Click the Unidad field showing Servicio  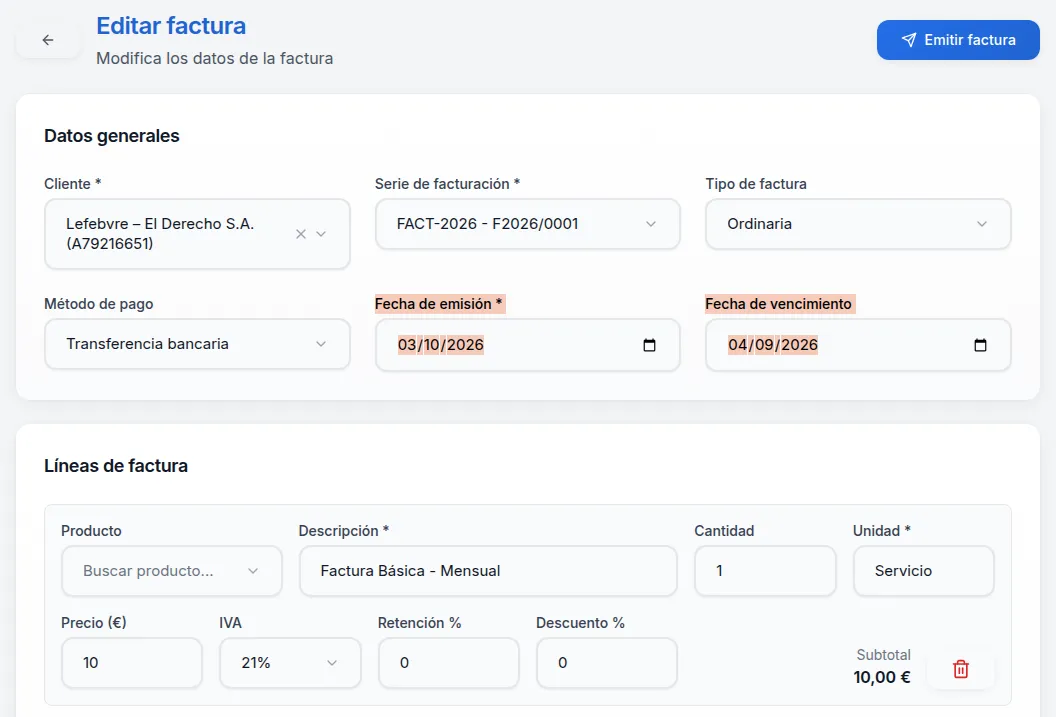tap(922, 571)
